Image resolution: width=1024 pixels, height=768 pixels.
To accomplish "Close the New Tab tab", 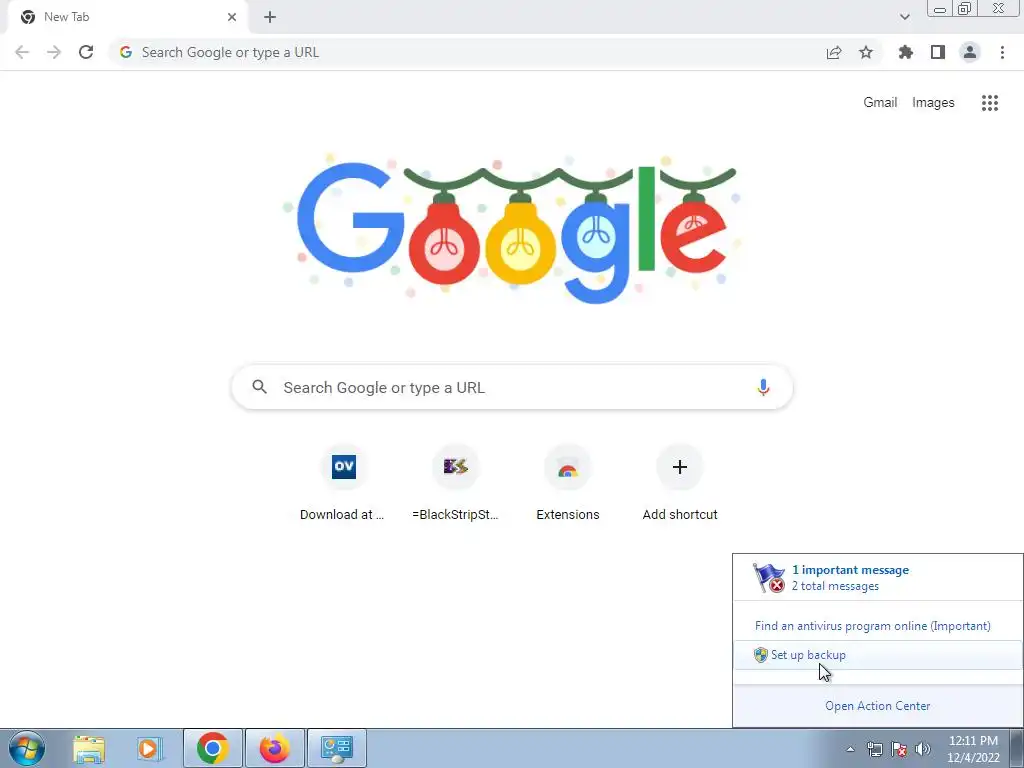I will 232,17.
